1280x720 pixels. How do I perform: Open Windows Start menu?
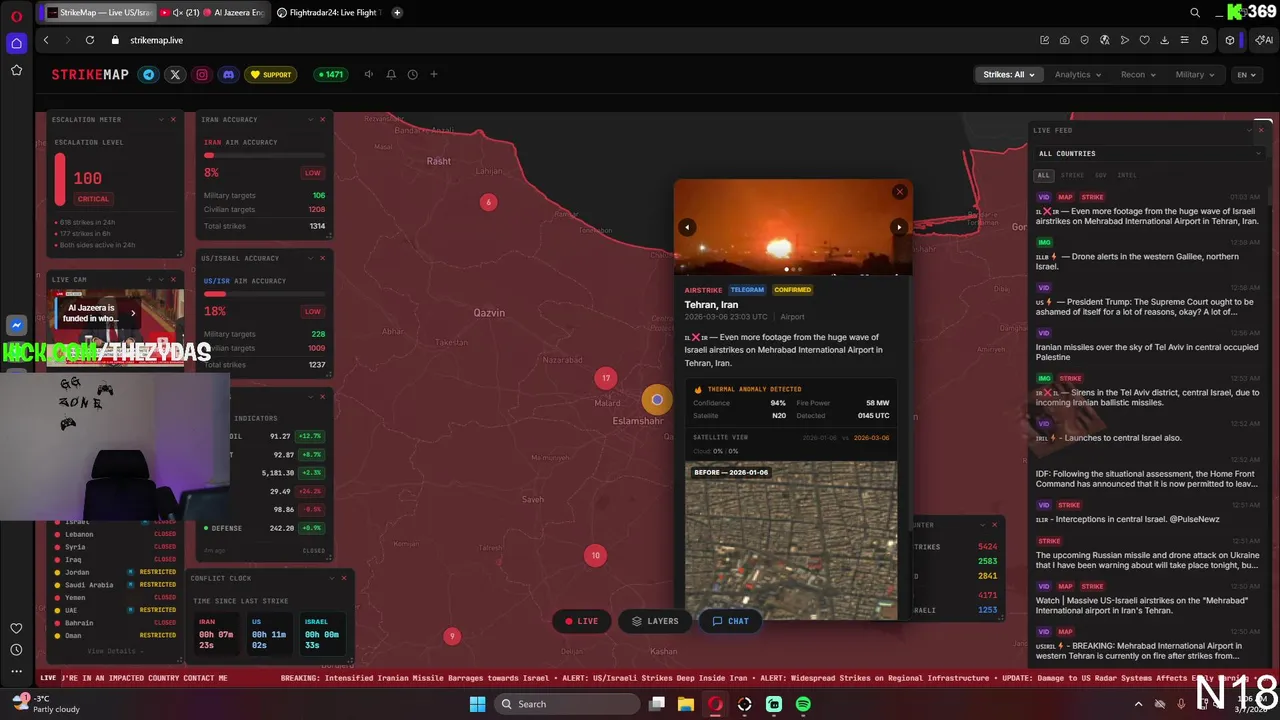[x=478, y=704]
